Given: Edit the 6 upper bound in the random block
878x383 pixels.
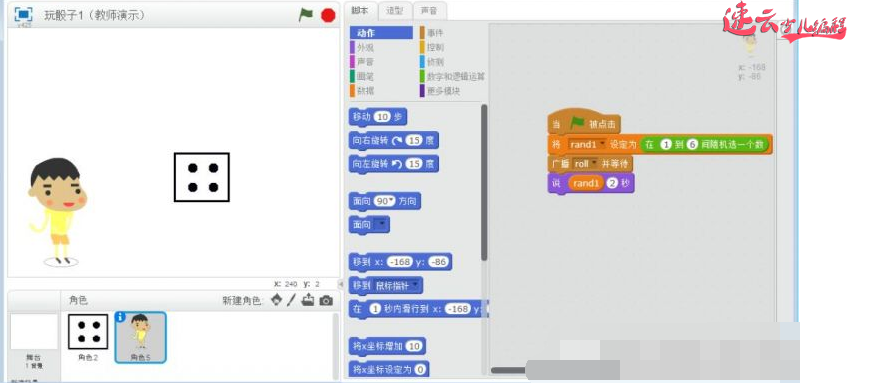Looking at the screenshot, I should 692,144.
